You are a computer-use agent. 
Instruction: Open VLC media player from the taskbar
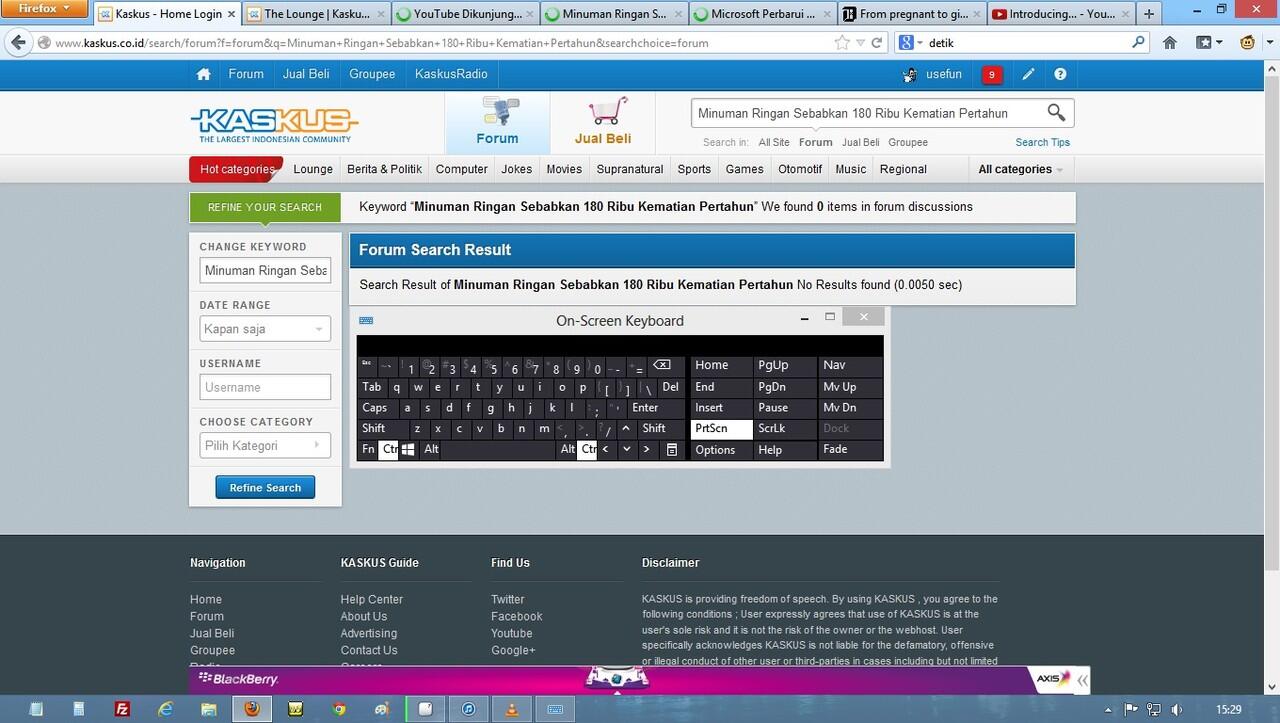[x=512, y=709]
